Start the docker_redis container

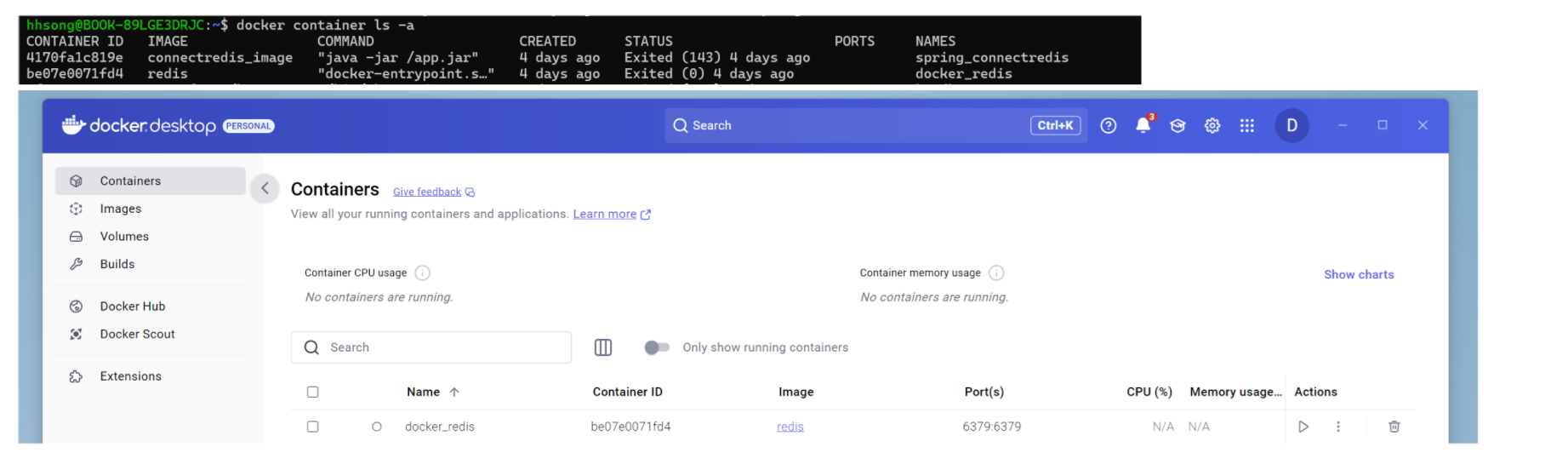point(1303,427)
